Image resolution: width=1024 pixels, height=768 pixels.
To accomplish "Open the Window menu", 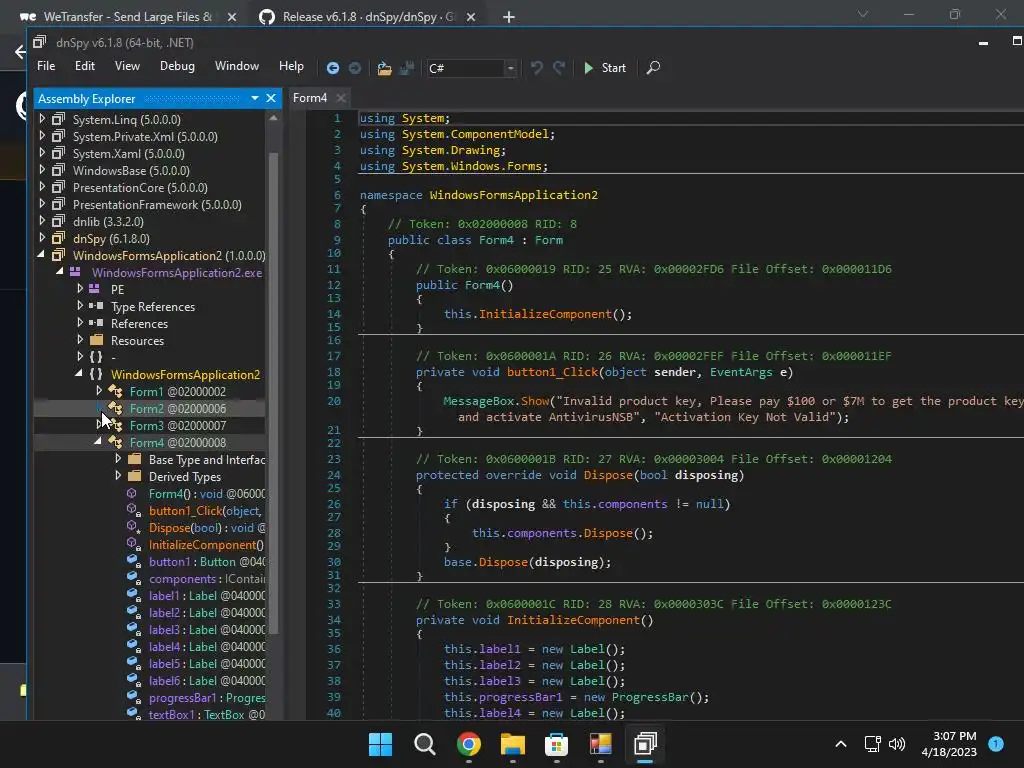I will point(236,66).
